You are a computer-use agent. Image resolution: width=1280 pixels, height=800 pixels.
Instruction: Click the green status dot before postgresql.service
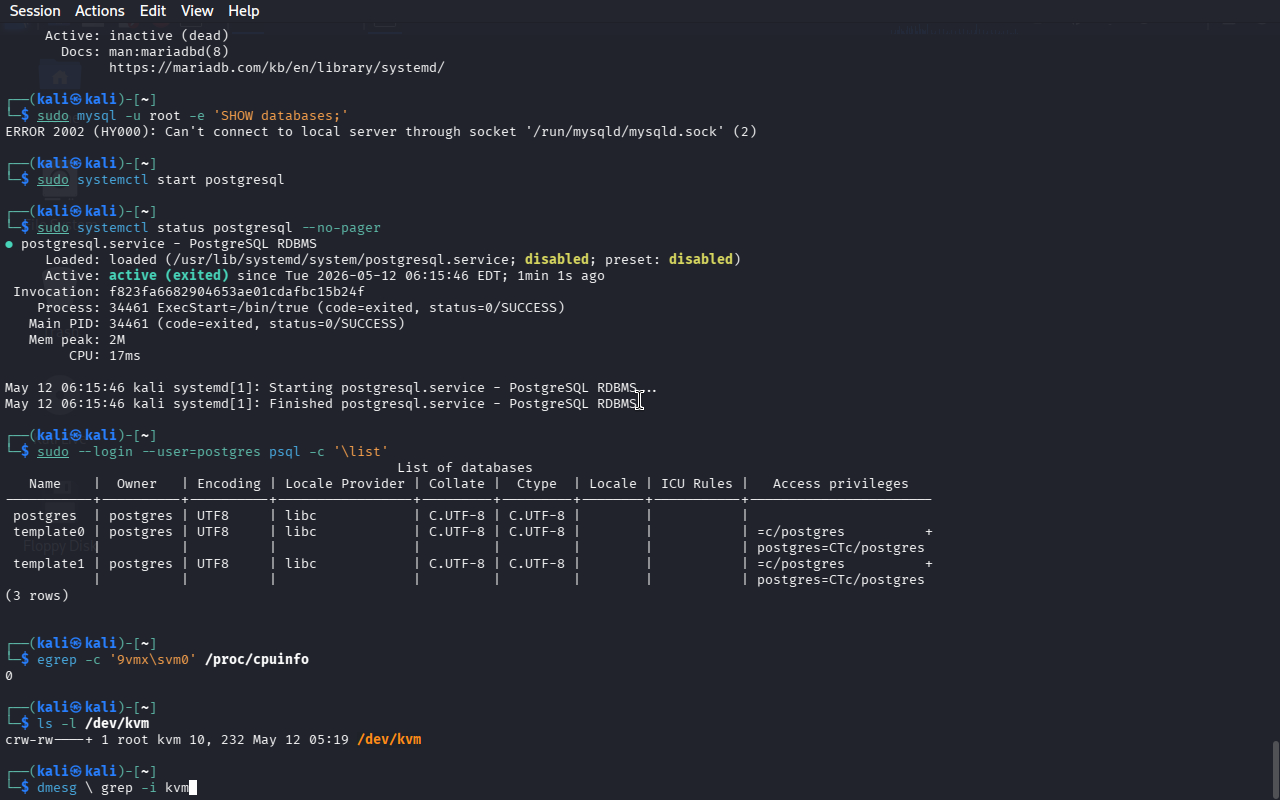(x=9, y=244)
